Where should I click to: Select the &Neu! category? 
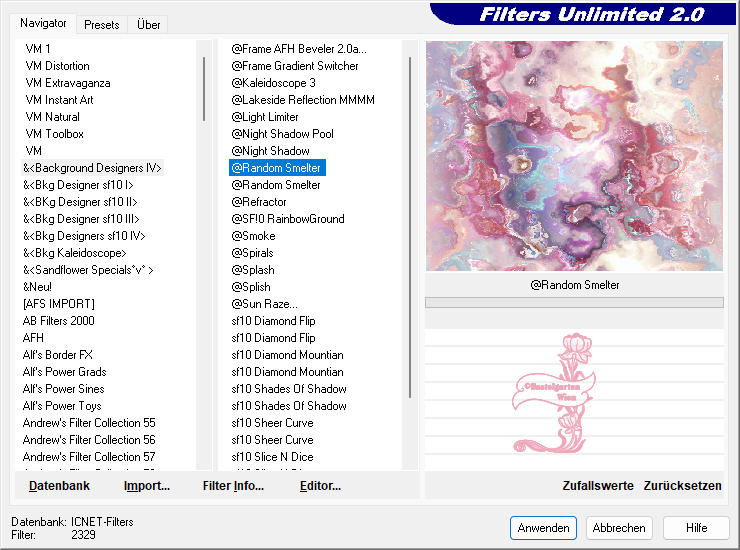(x=37, y=287)
